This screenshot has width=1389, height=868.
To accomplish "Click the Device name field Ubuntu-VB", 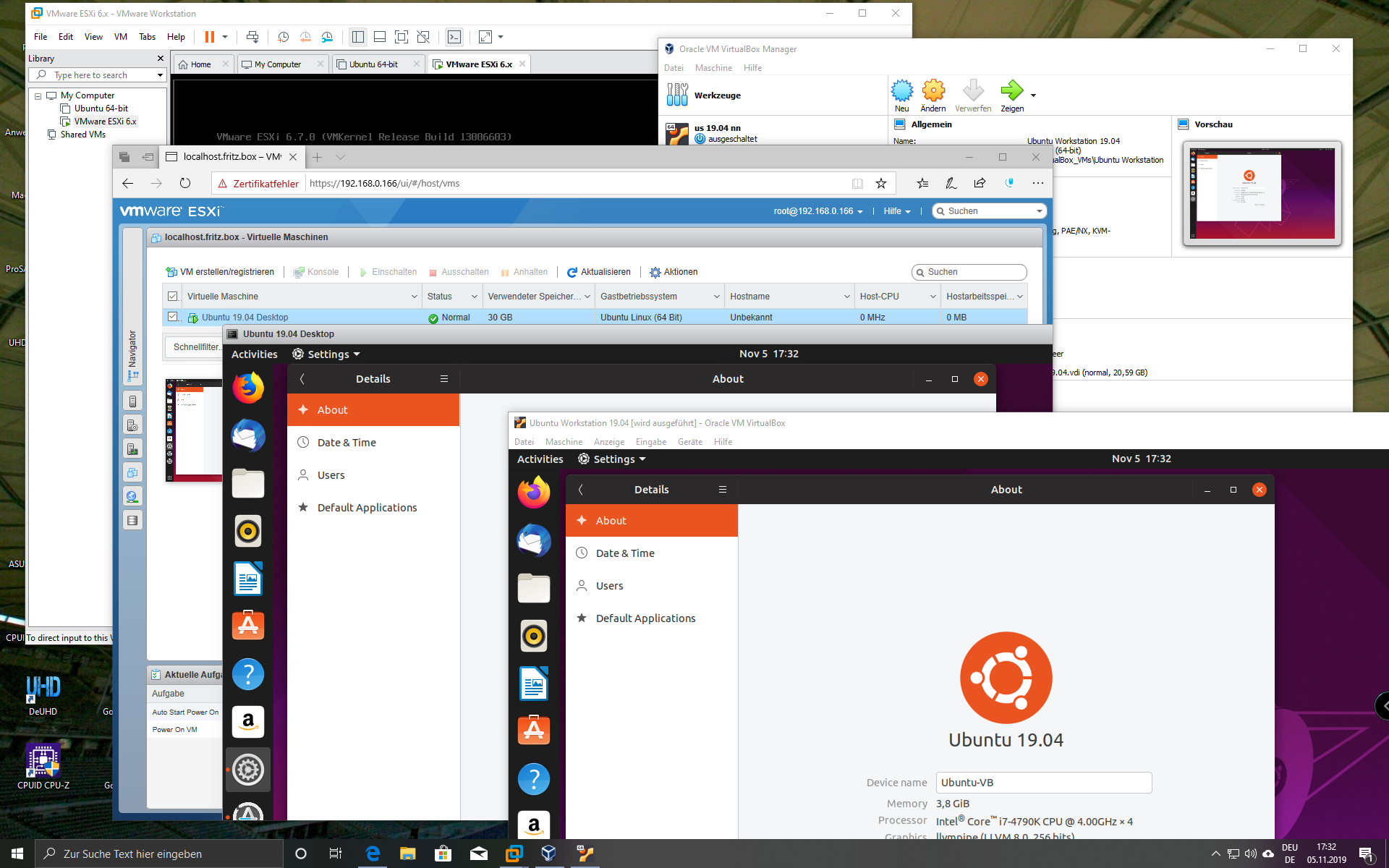I will [x=1043, y=783].
